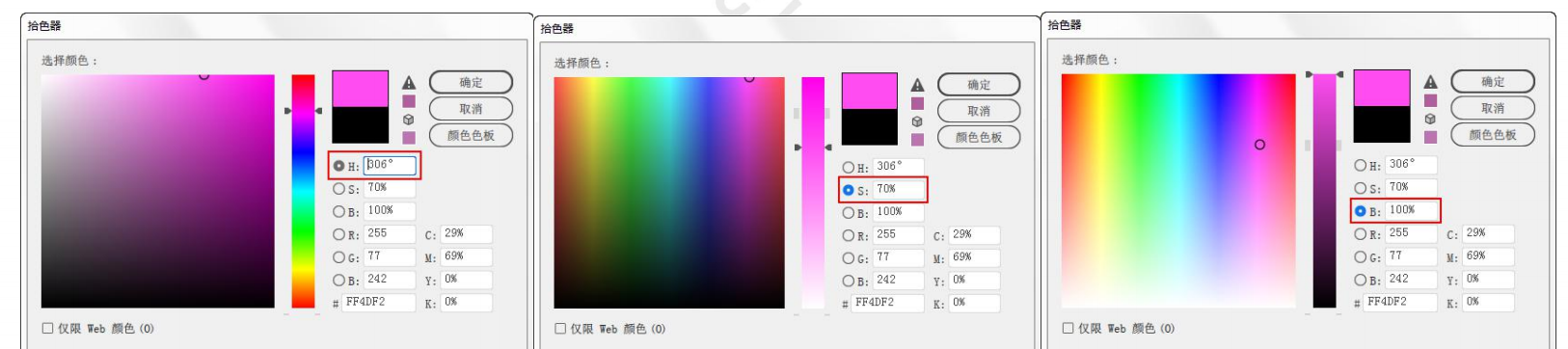Enable 仅限 Web 颜色 checkbox in the H-selected picker
The image size is (1568, 349).
coord(47,328)
